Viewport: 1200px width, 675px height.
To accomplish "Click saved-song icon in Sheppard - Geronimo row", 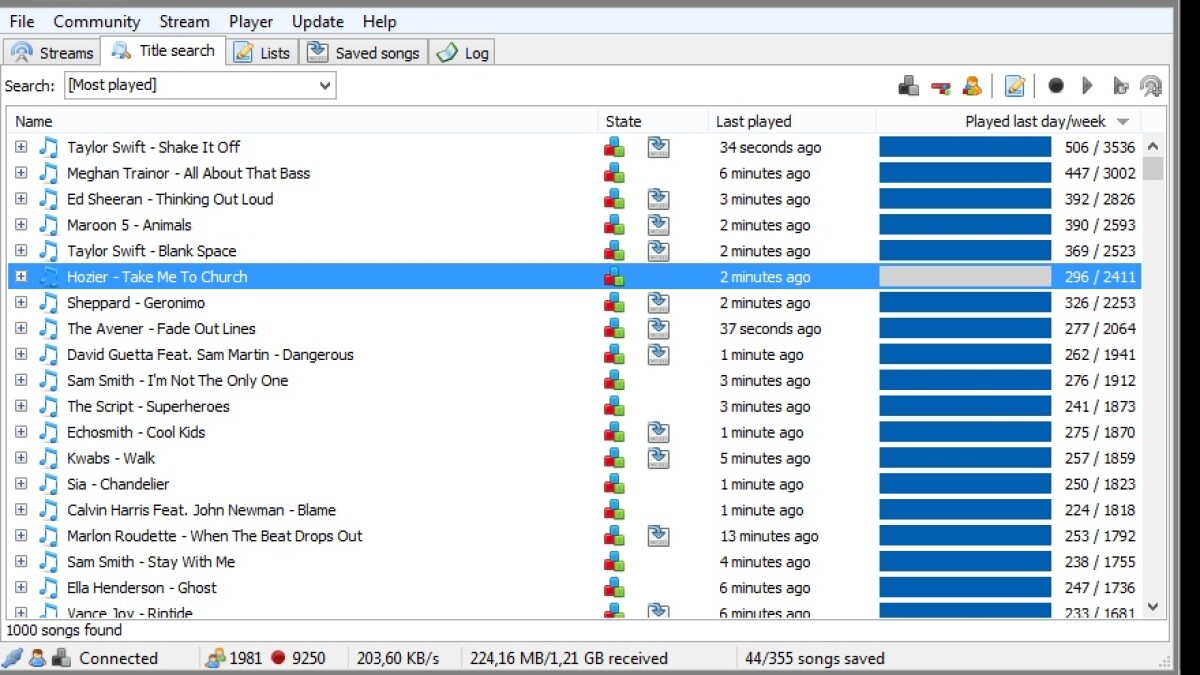I will click(658, 303).
